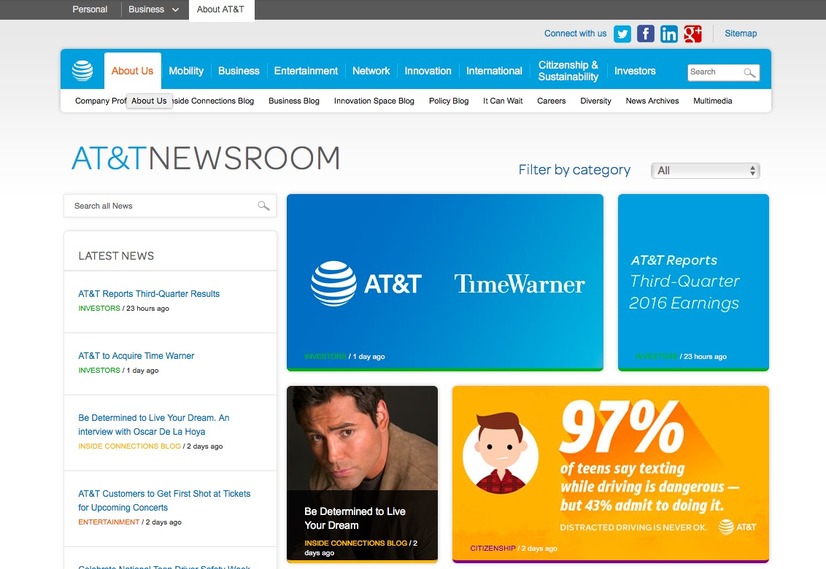Go to Inside Connections Blog

[x=214, y=101]
